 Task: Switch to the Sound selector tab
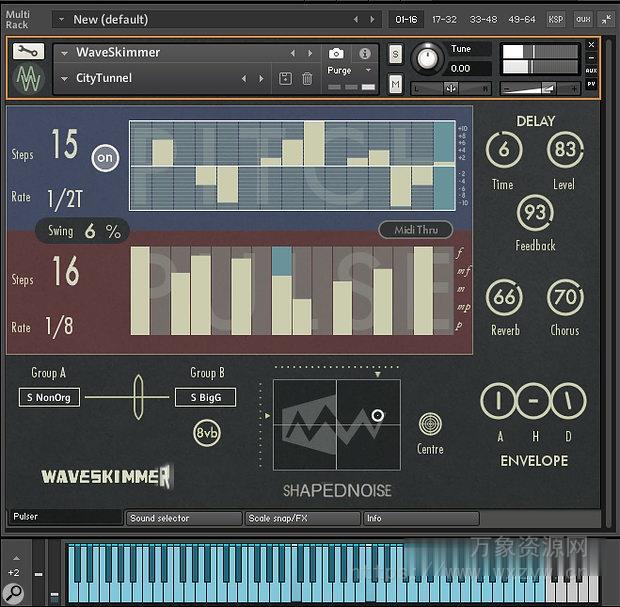click(184, 518)
